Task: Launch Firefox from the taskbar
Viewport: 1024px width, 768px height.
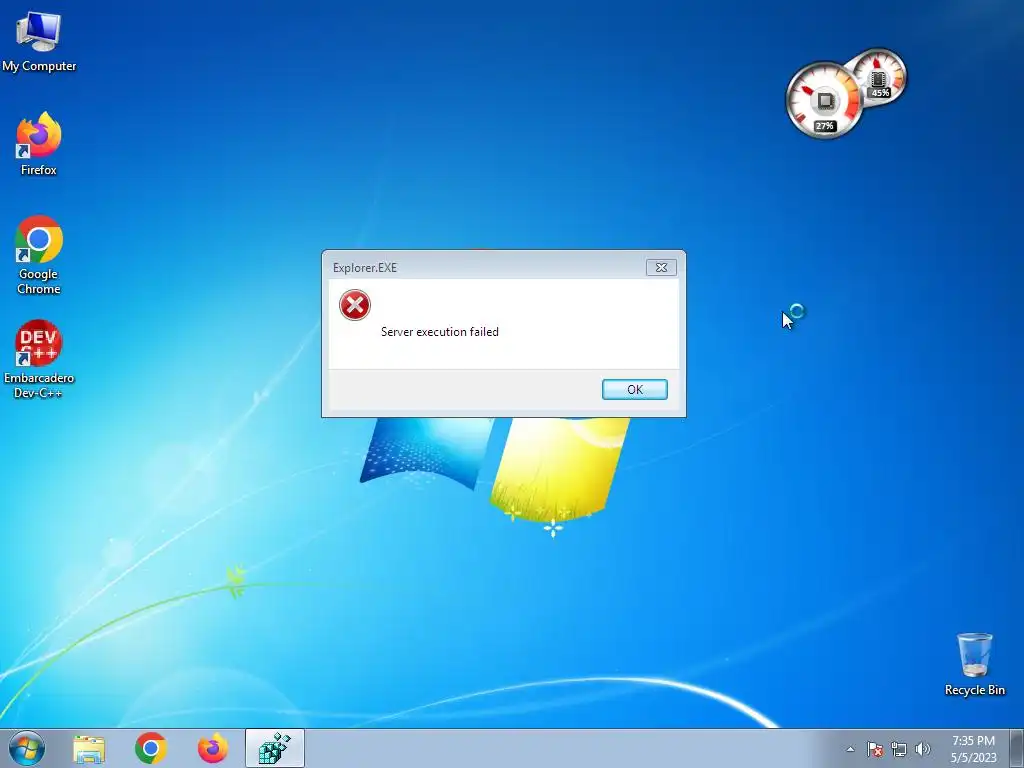Action: tap(213, 748)
